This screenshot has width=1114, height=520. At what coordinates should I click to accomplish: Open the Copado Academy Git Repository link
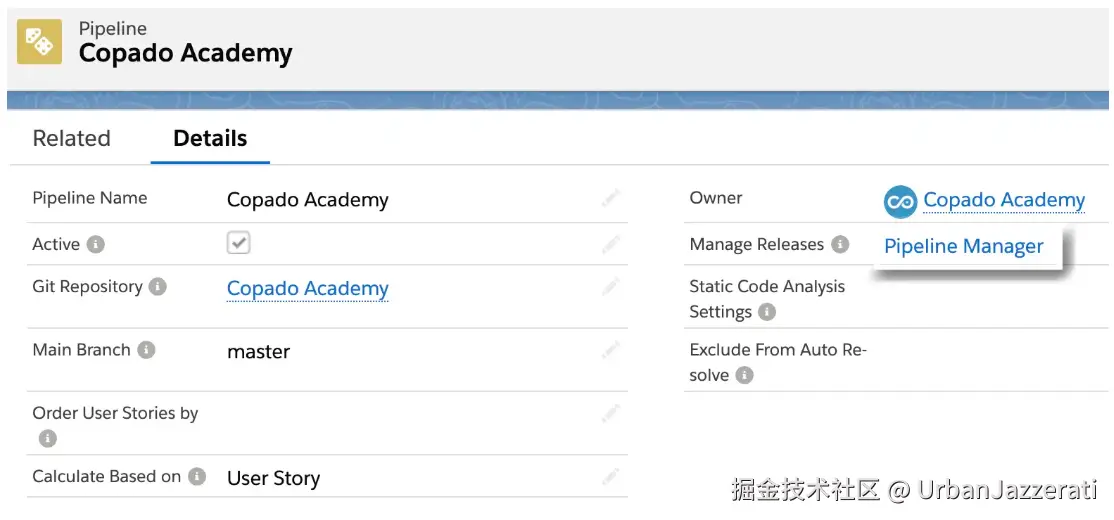click(x=307, y=289)
